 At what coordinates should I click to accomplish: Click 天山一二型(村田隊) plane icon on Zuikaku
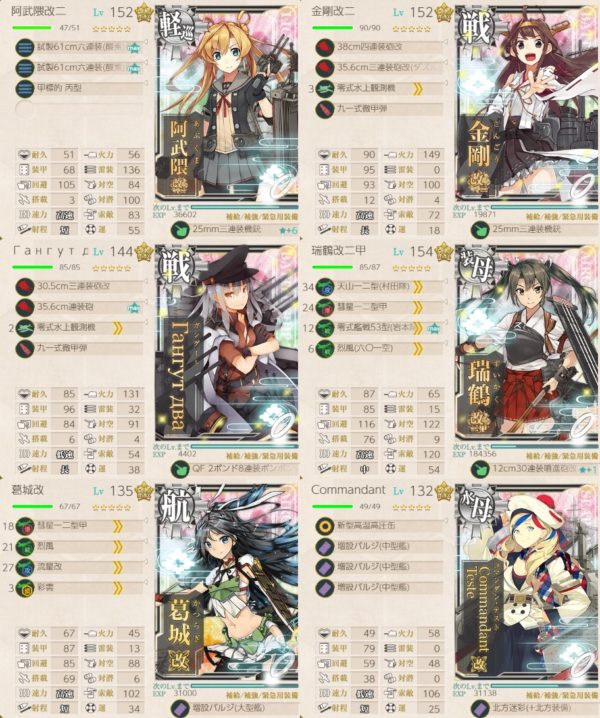(x=325, y=287)
